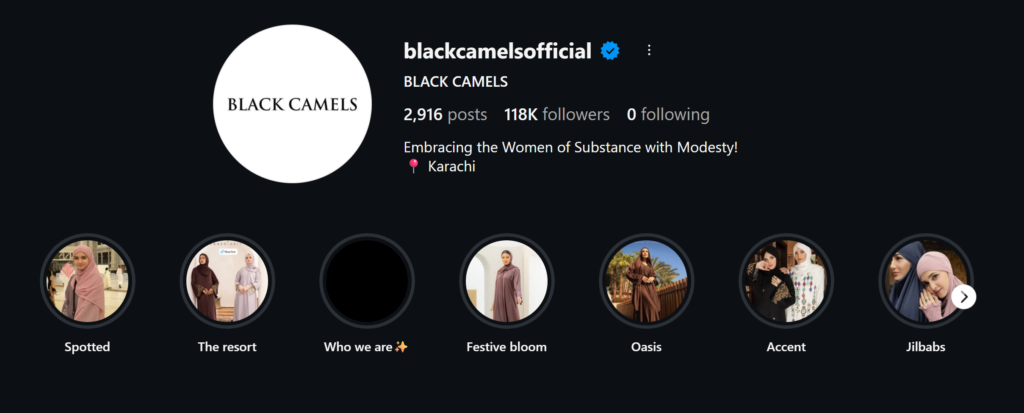Open the Who we are highlight
The image size is (1024, 413).
367,281
